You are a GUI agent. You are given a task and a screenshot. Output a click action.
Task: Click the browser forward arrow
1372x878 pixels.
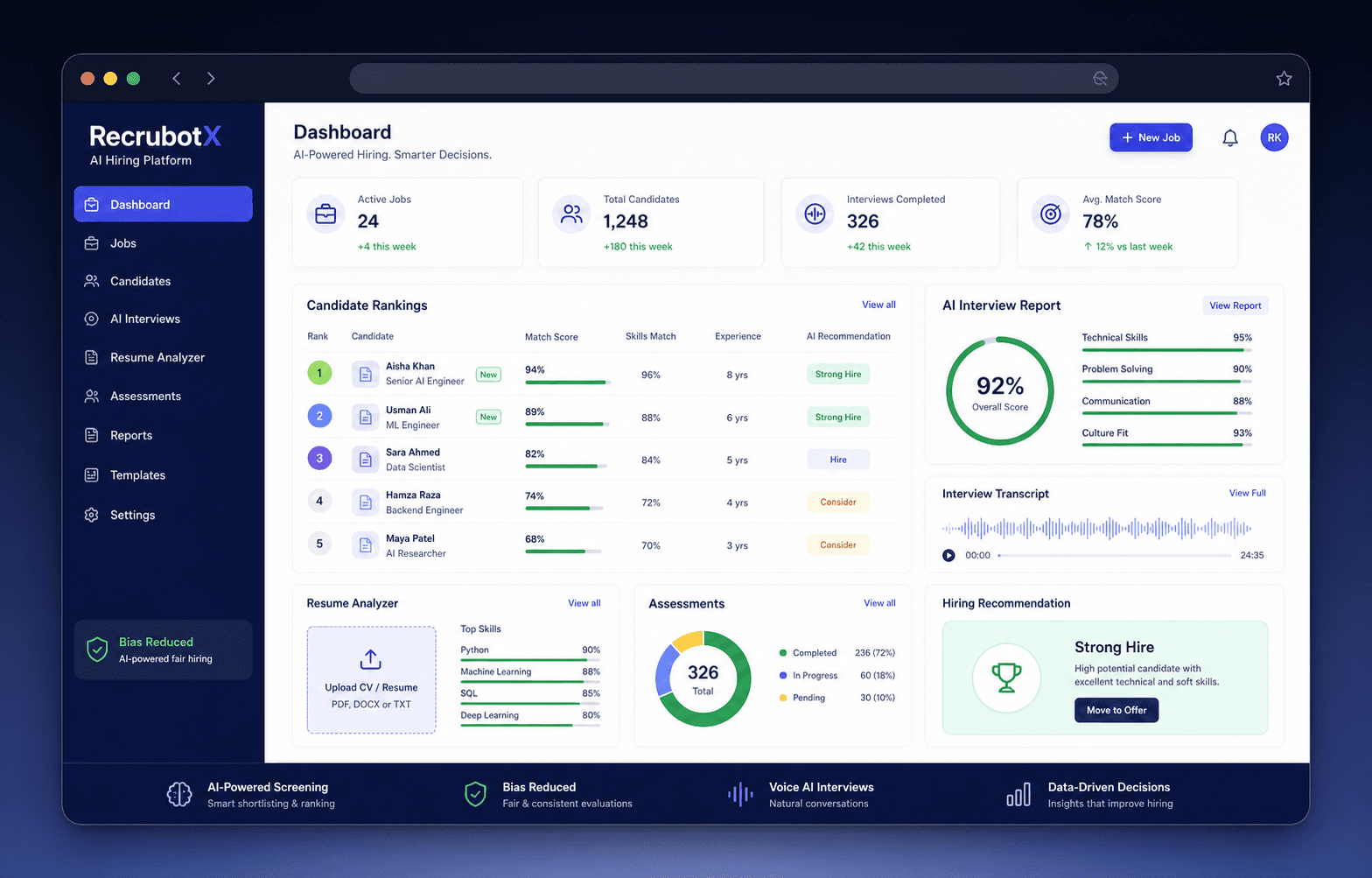211,79
